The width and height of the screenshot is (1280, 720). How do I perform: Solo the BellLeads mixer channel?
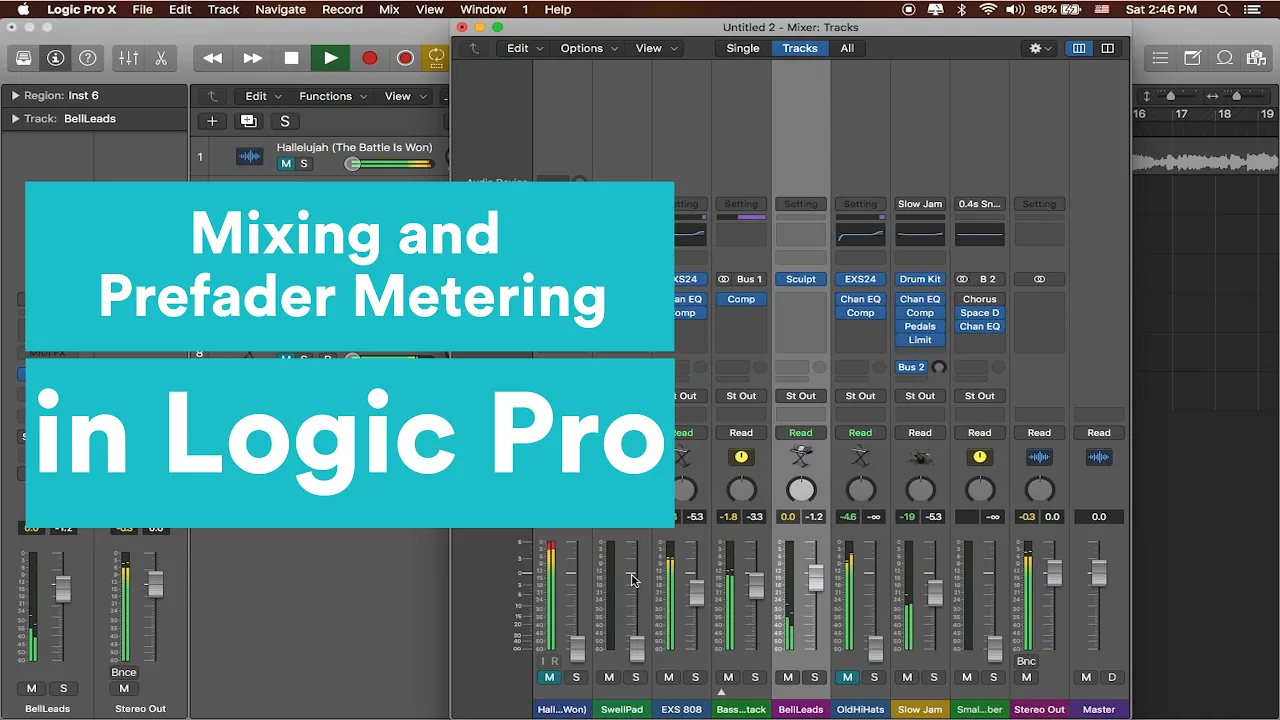(x=814, y=677)
